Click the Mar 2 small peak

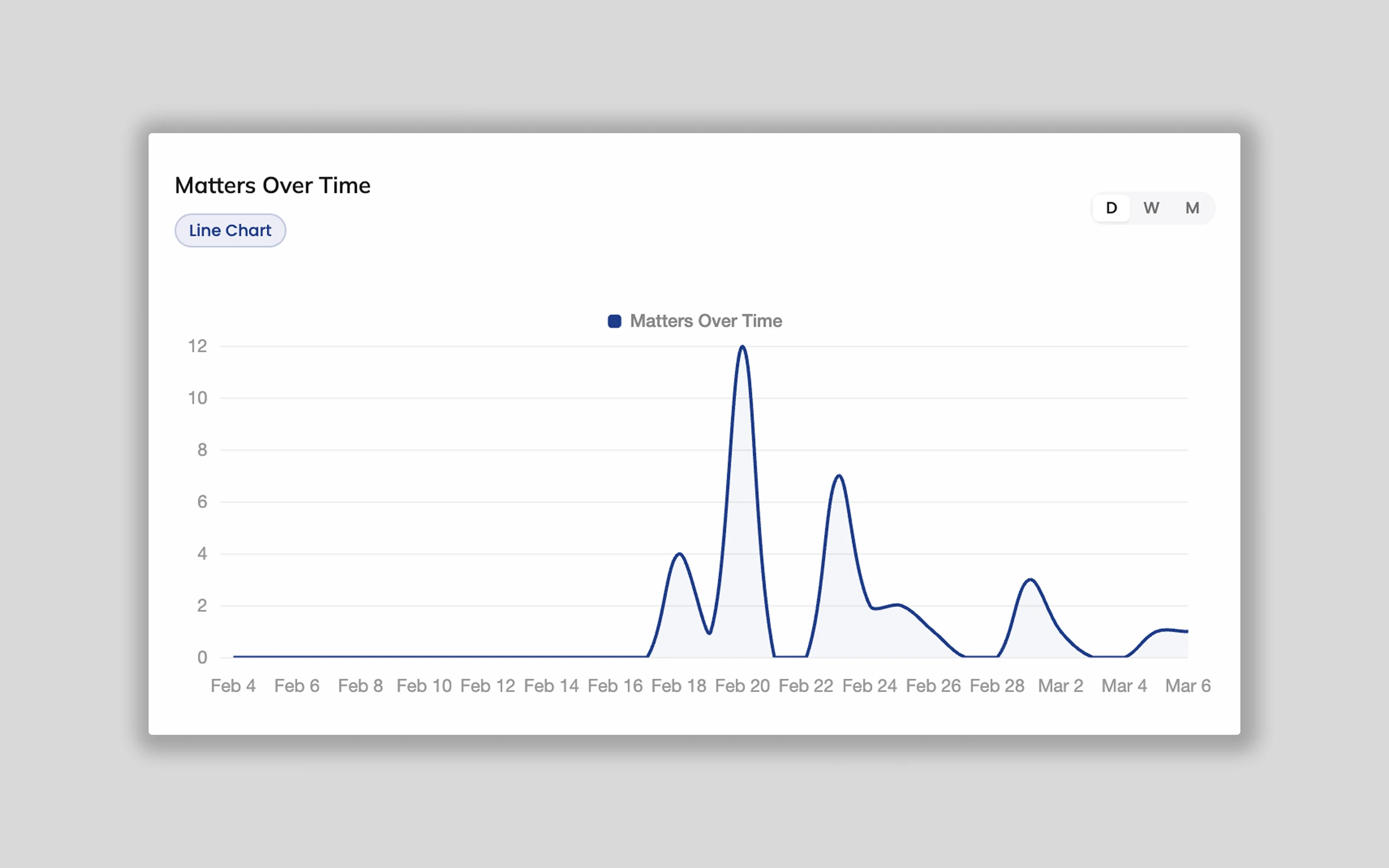pos(1030,579)
